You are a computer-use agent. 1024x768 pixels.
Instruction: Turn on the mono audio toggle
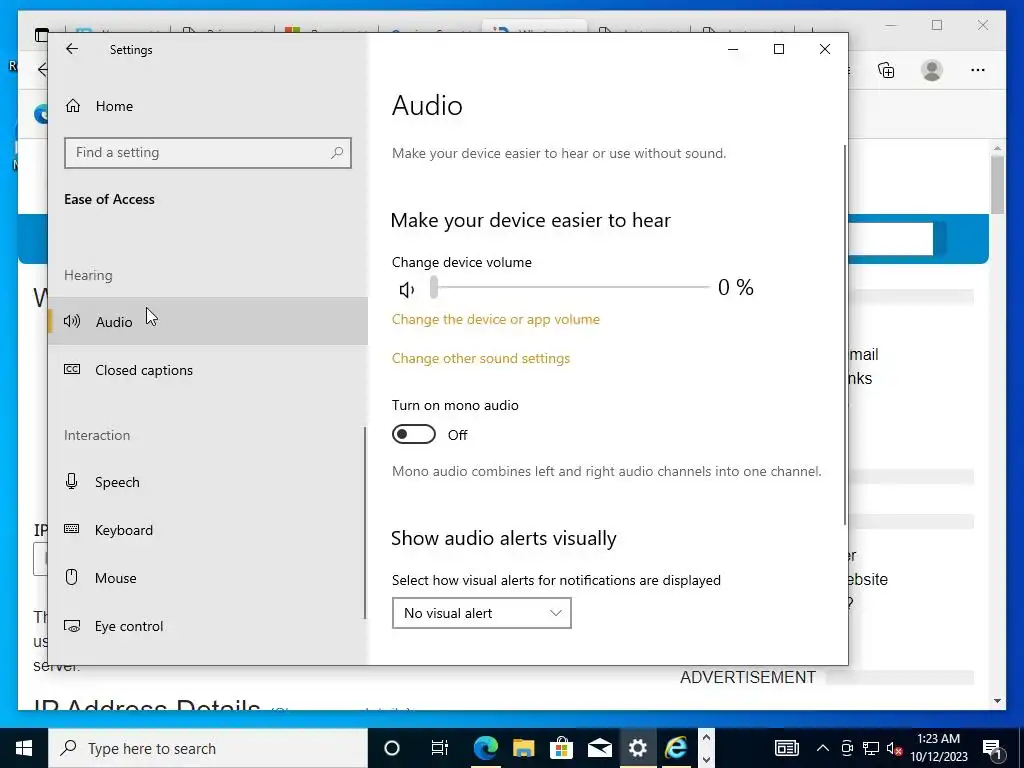(x=414, y=434)
